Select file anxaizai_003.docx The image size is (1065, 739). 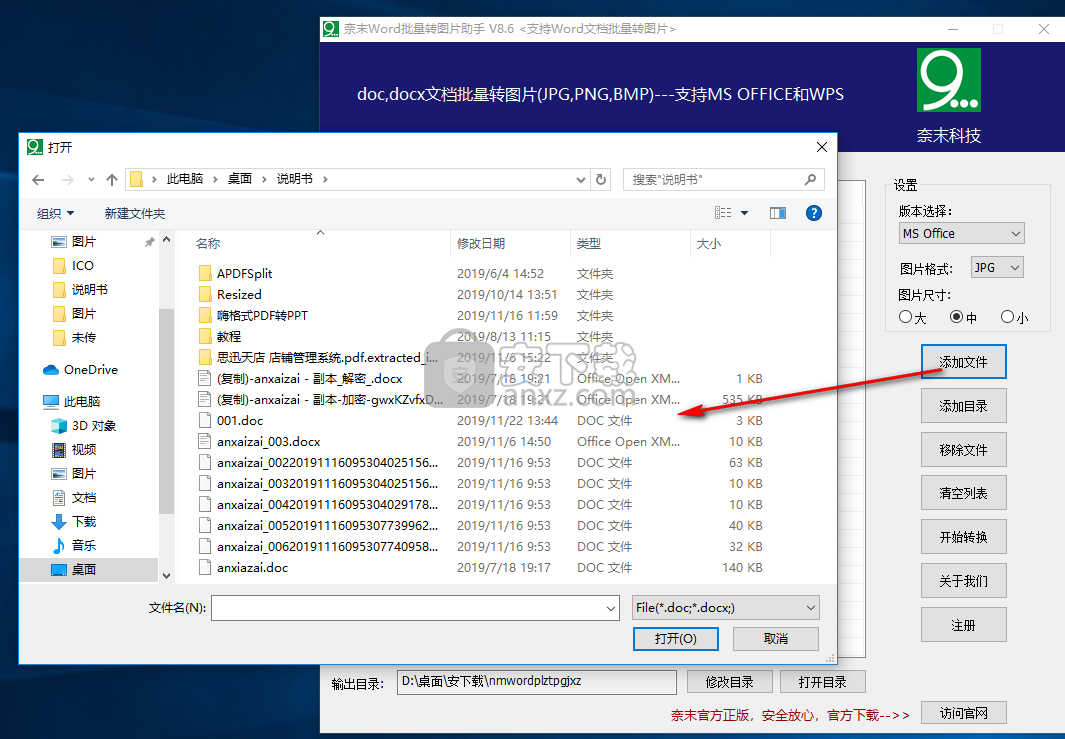(x=268, y=441)
